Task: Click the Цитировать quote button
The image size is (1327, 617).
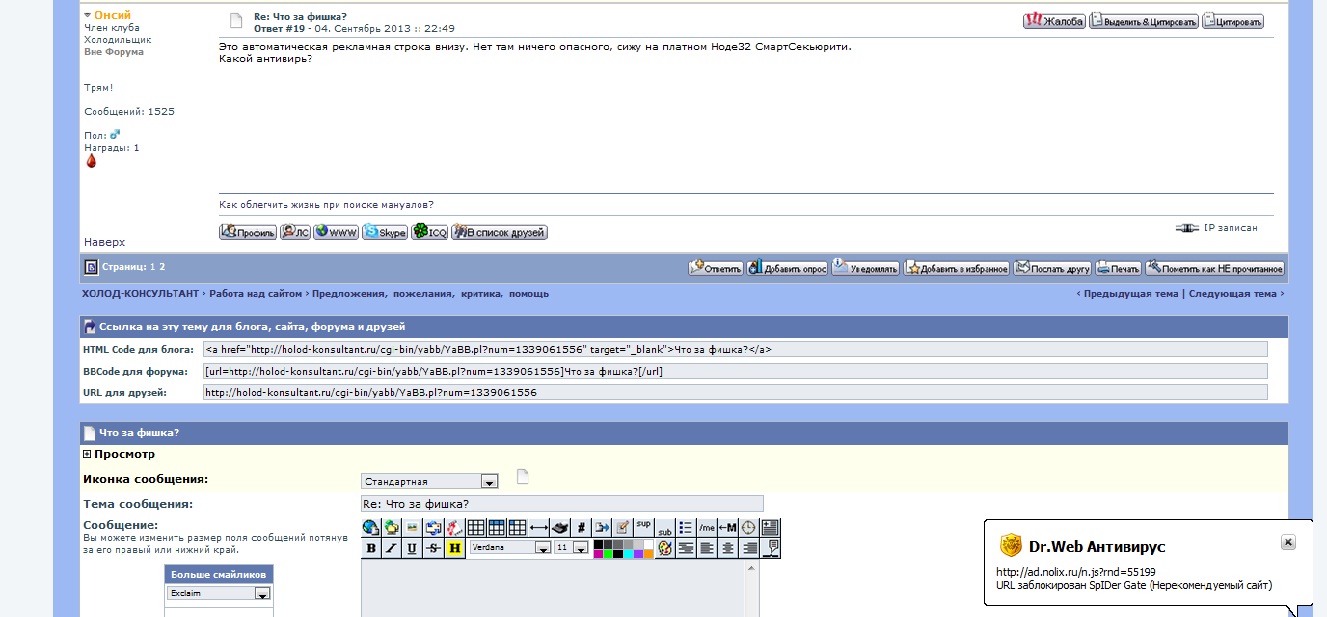Action: pos(1233,21)
